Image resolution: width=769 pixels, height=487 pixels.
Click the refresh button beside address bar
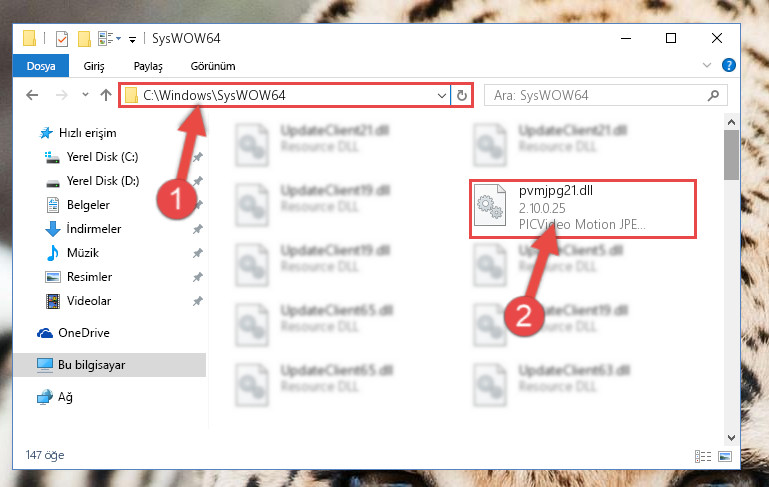coord(461,95)
